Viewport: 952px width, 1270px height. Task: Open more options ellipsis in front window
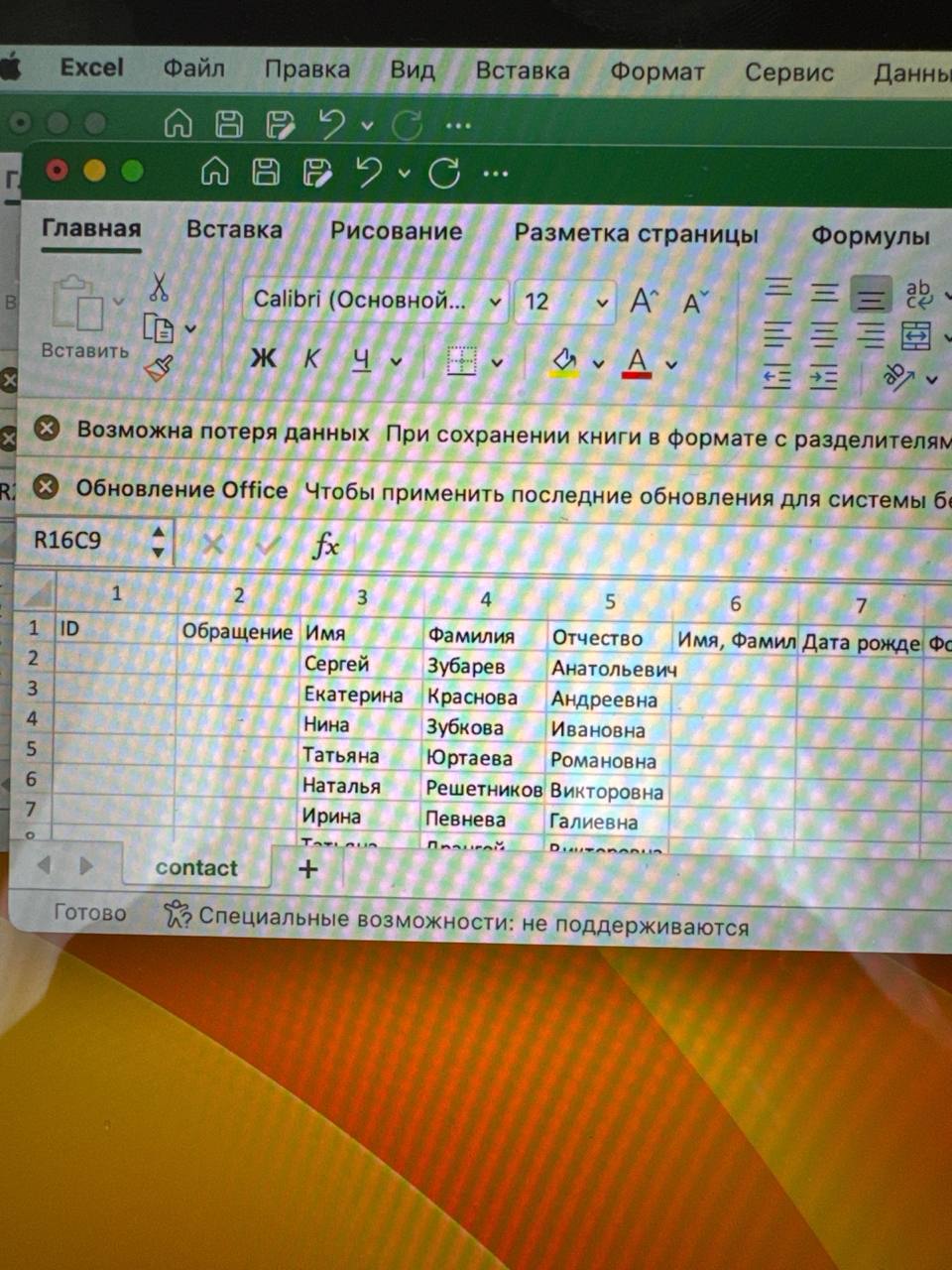[495, 175]
